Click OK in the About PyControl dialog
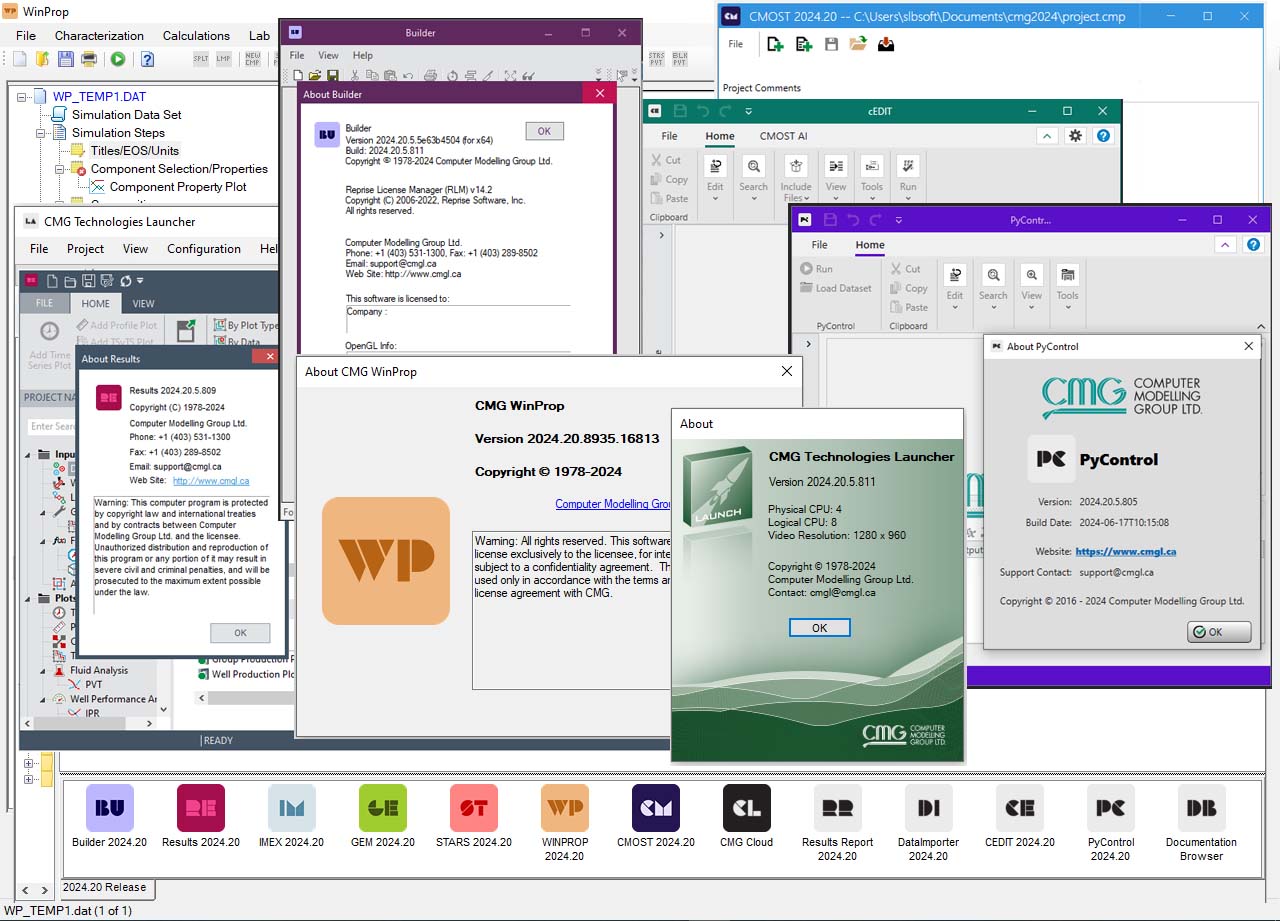This screenshot has width=1280, height=921. pos(1219,632)
